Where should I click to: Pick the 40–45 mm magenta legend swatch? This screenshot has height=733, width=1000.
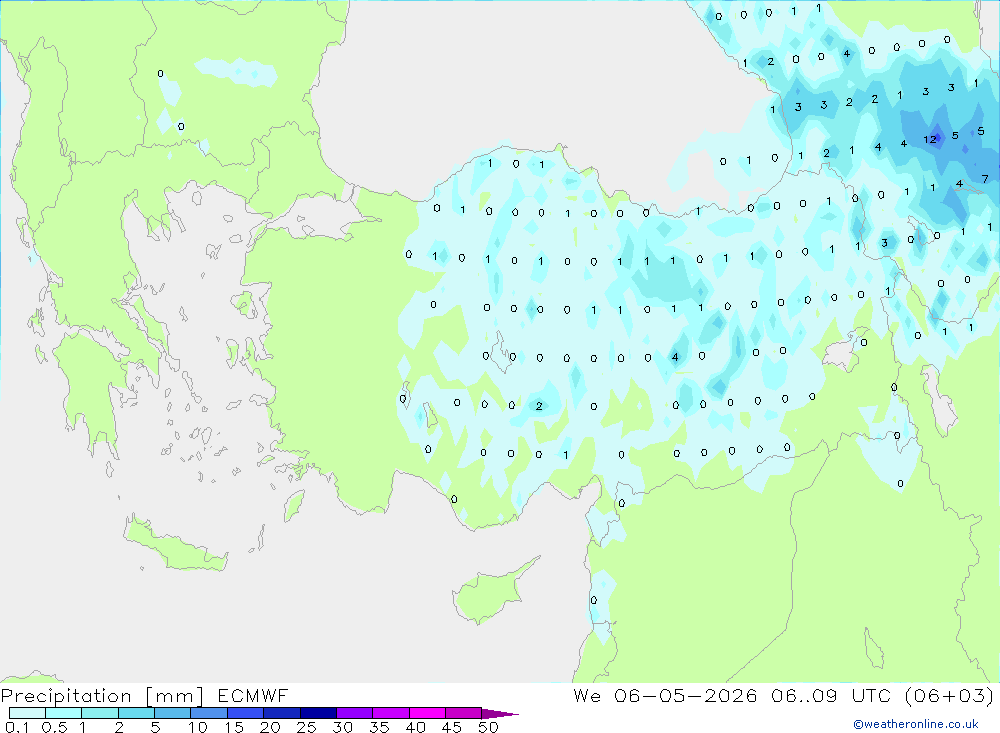click(427, 713)
